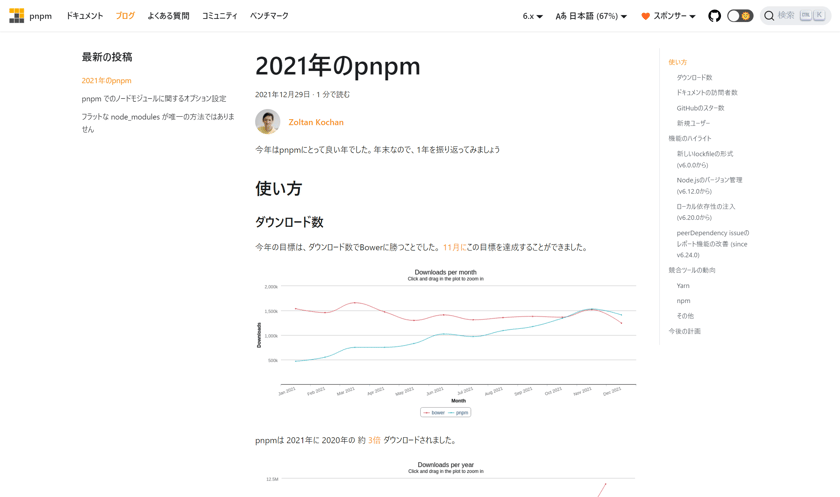This screenshot has height=497, width=840.
Task: Select the ブログ nav item
Action: coord(125,16)
